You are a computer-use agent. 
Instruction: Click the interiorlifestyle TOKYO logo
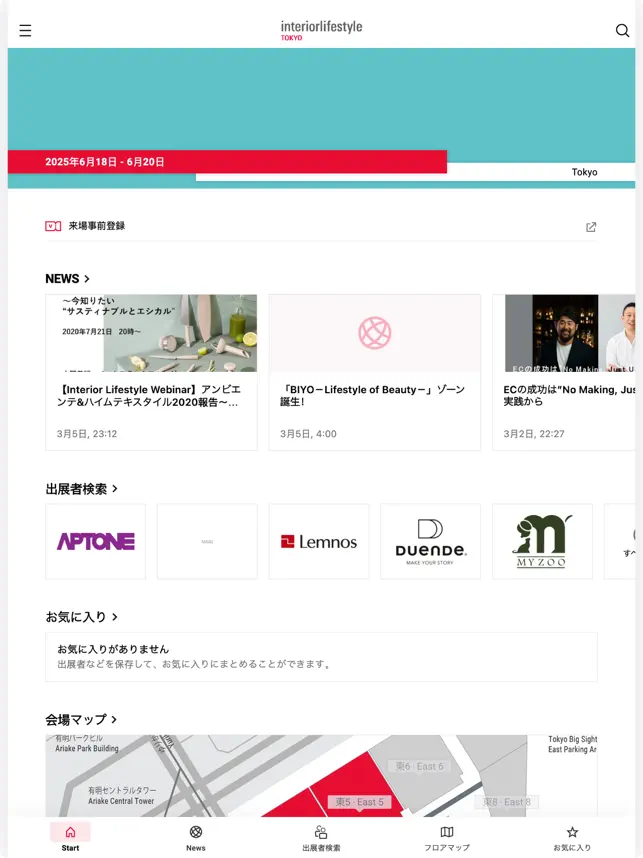321,30
